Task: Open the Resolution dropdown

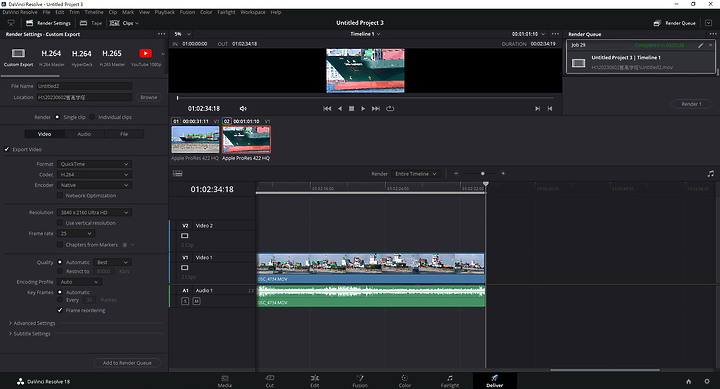Action: point(94,212)
